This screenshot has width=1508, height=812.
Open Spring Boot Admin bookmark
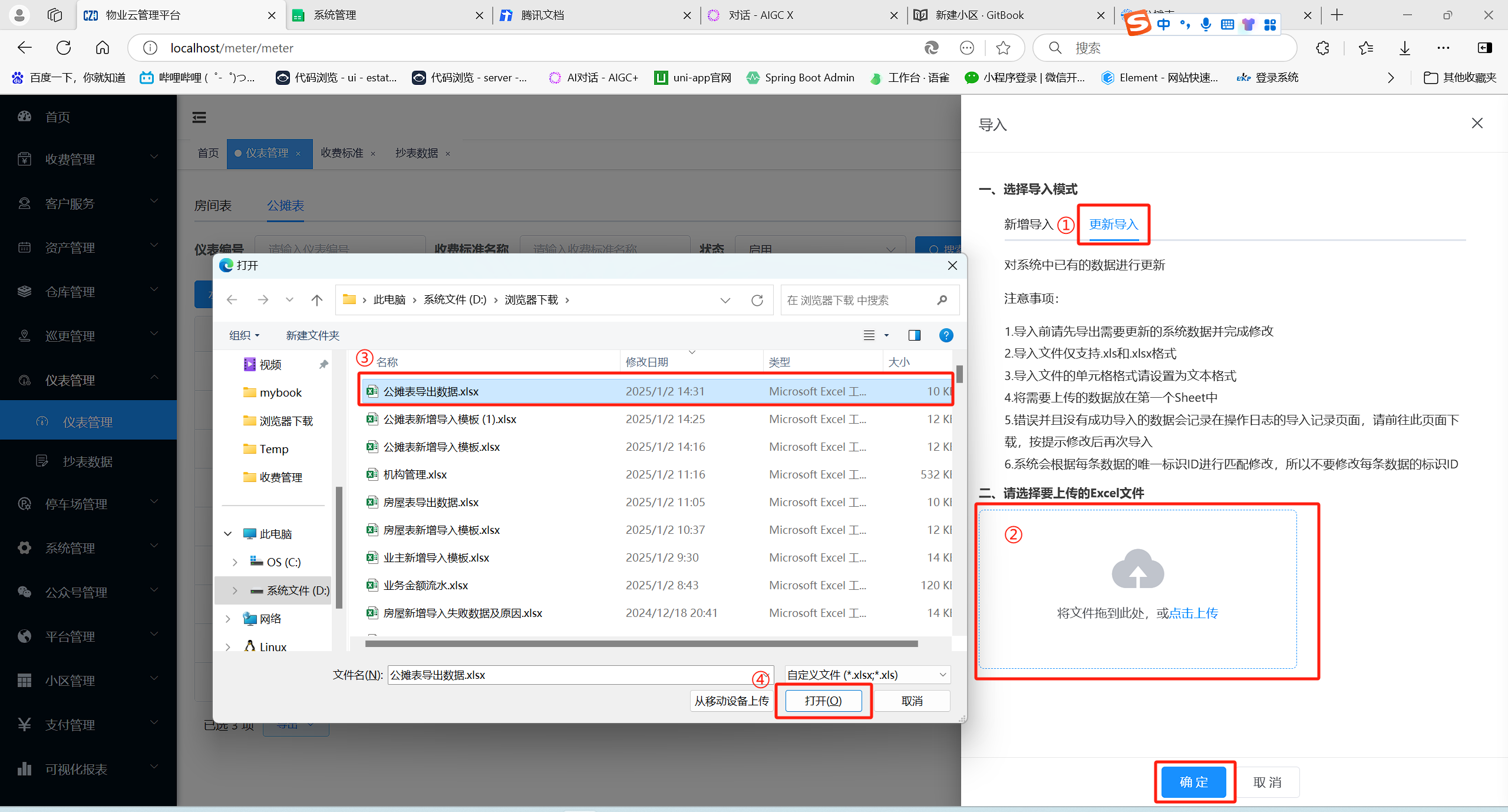(x=800, y=78)
